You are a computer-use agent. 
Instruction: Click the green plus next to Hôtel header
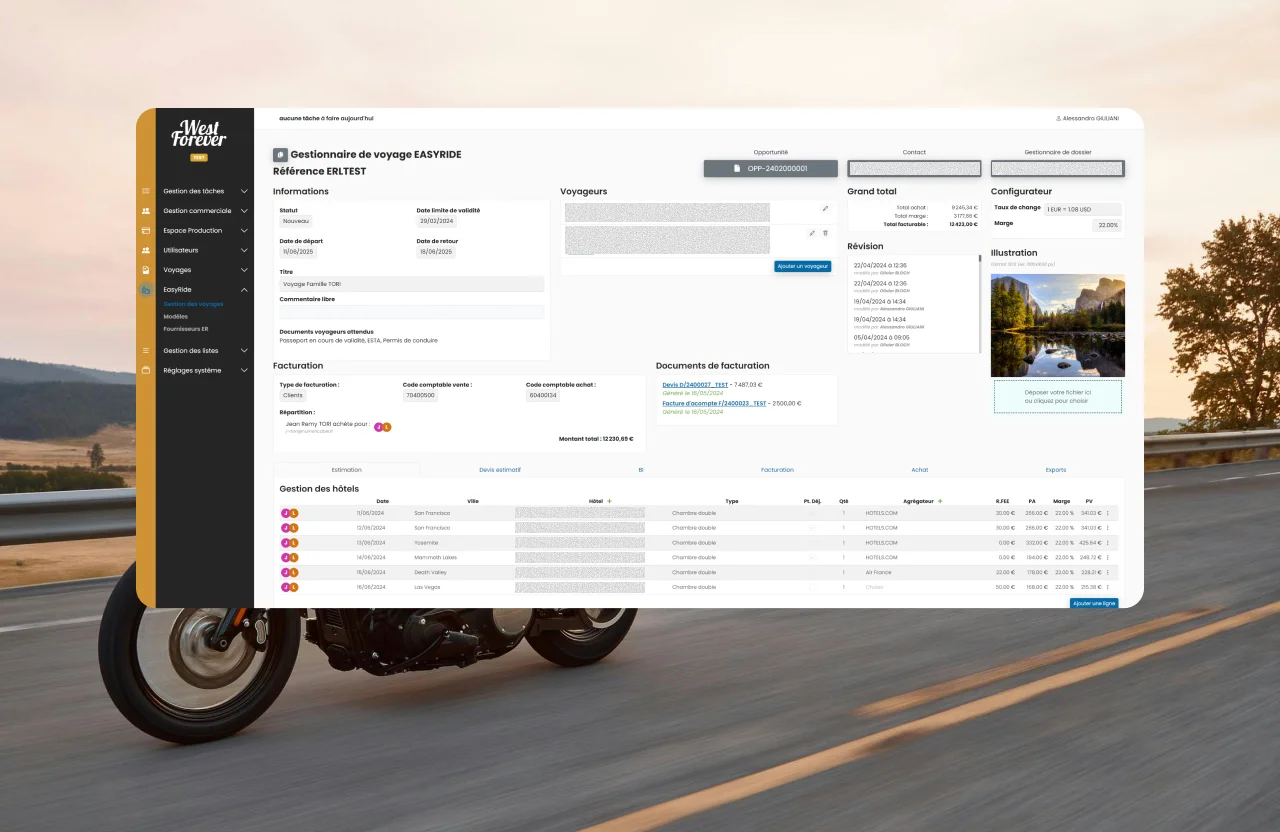point(609,501)
